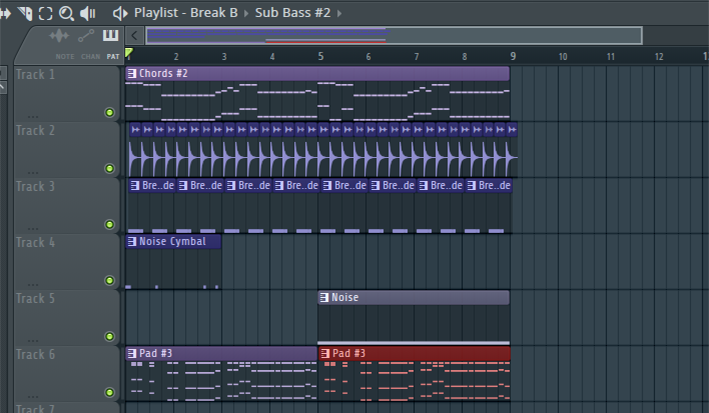Screen dimensions: 709x413
Task: Click the select region tool icon
Action: (x=45, y=13)
